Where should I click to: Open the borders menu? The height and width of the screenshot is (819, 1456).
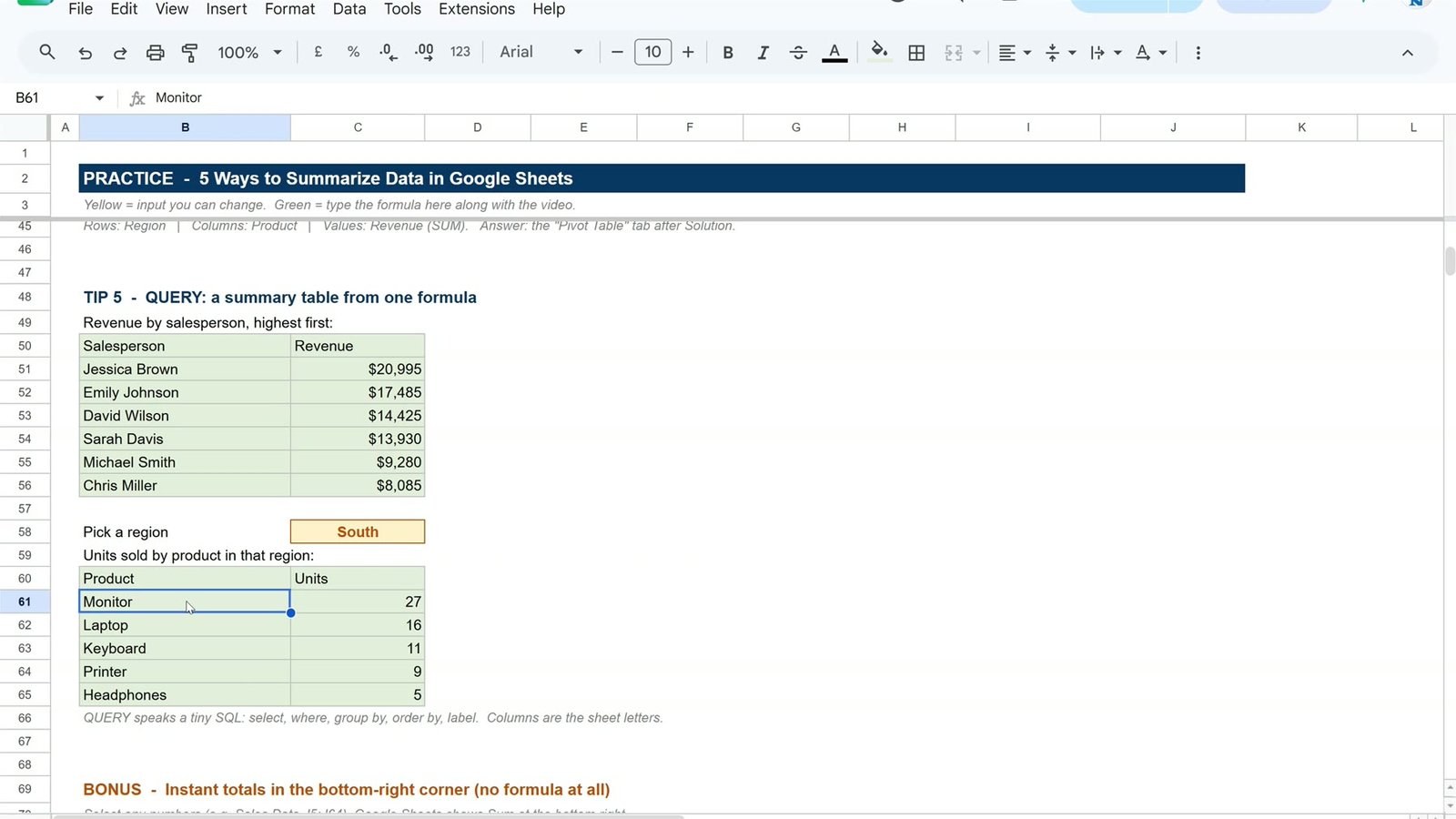916,53
